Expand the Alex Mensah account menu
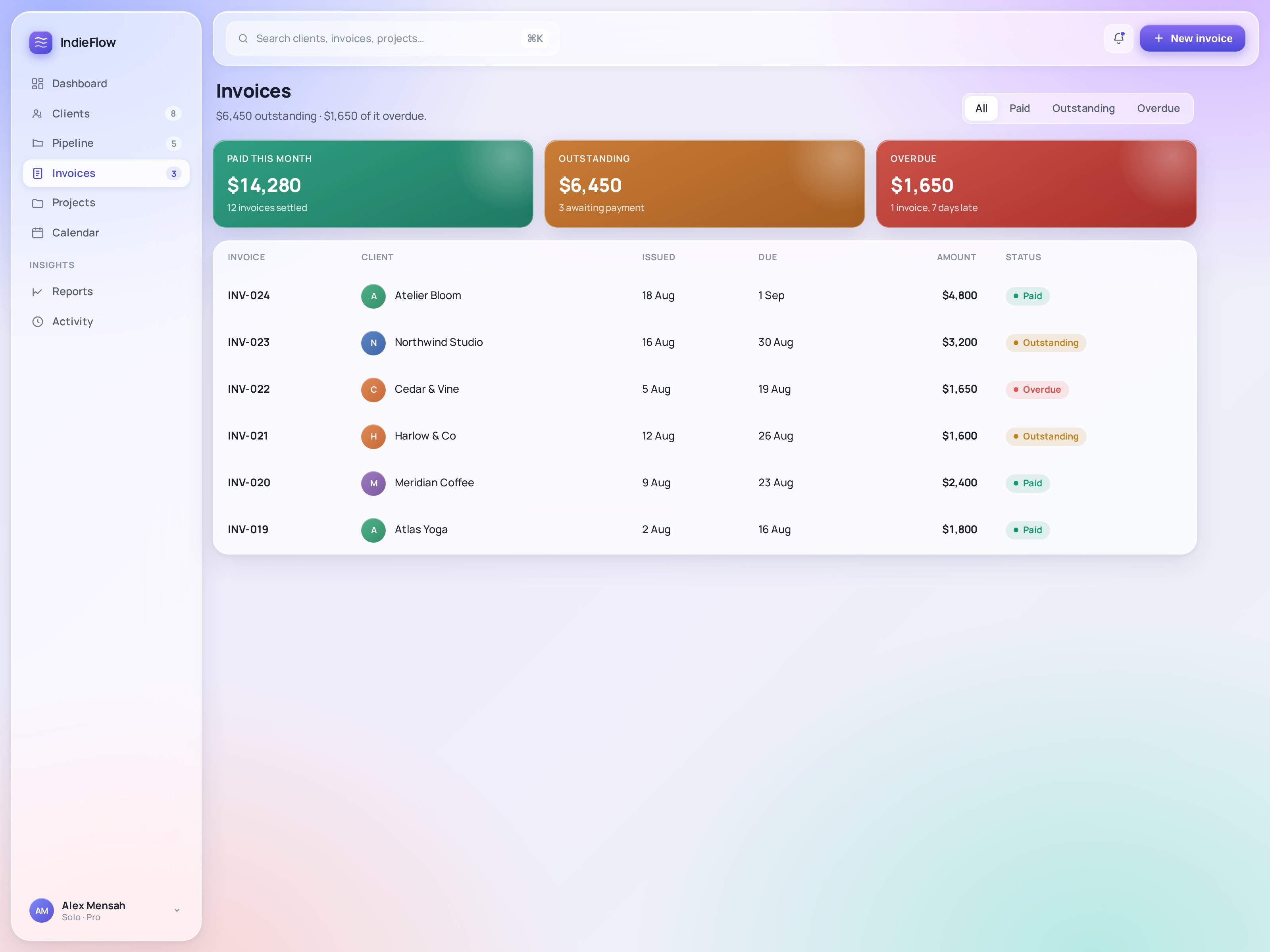The height and width of the screenshot is (952, 1270). click(177, 911)
